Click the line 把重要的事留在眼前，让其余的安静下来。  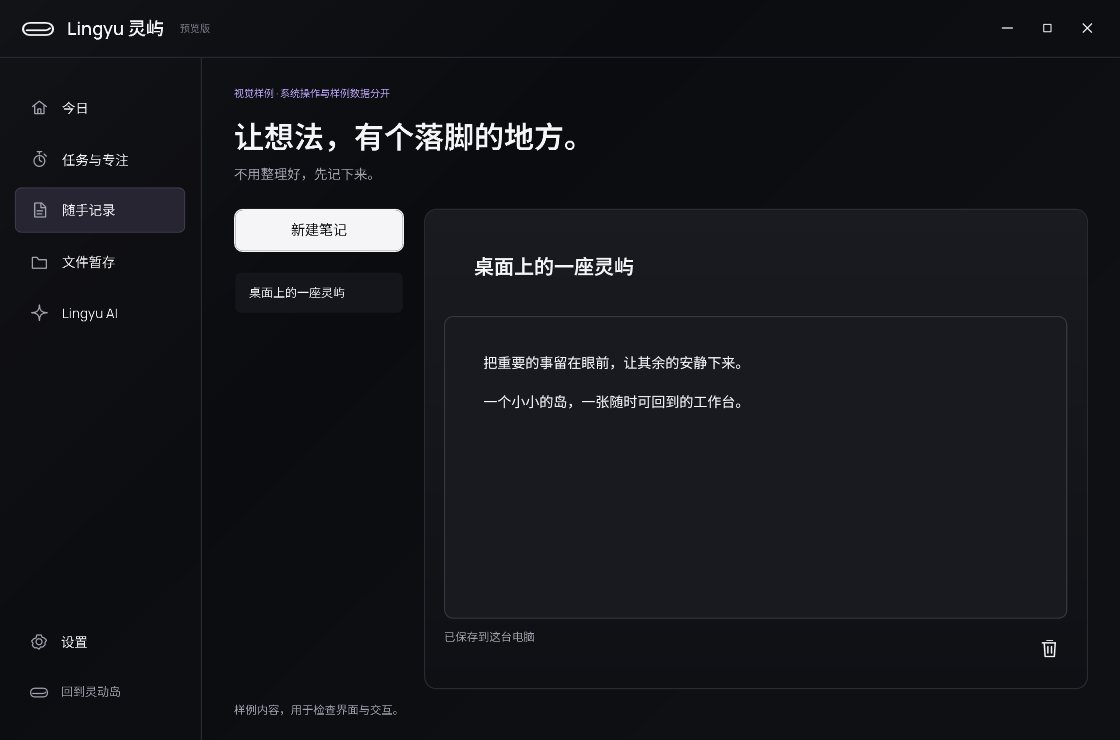tap(616, 363)
